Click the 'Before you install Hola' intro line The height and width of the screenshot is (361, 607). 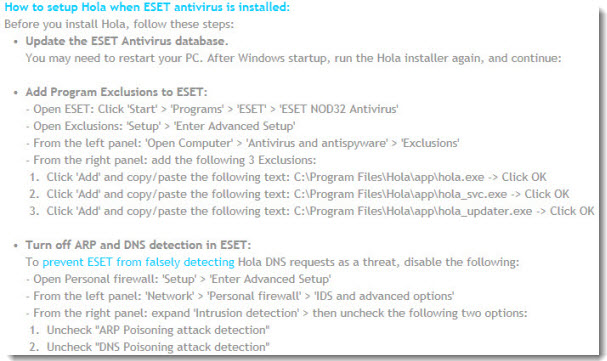119,24
